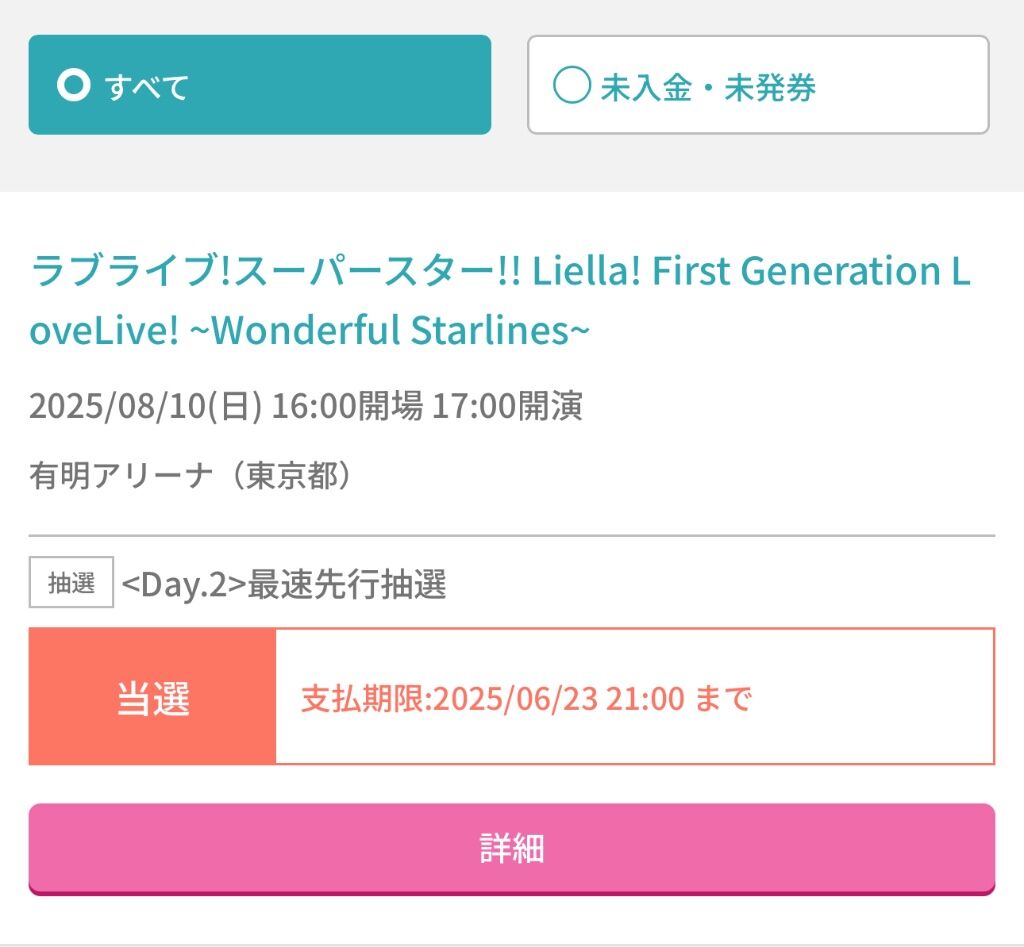Screen dimensions: 1024x947
Task: Click the 最速先行抽選 sale type text
Action: [347, 583]
